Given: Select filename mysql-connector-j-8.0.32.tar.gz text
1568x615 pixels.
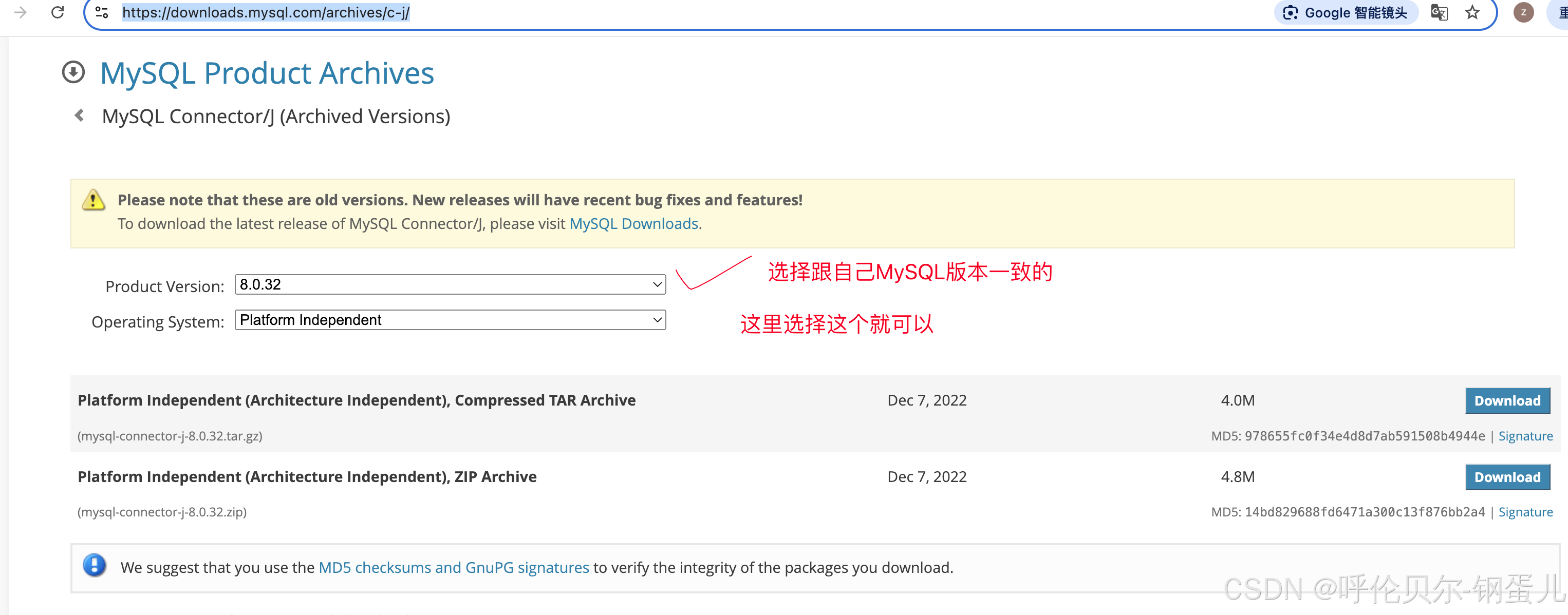Looking at the screenshot, I should [170, 436].
